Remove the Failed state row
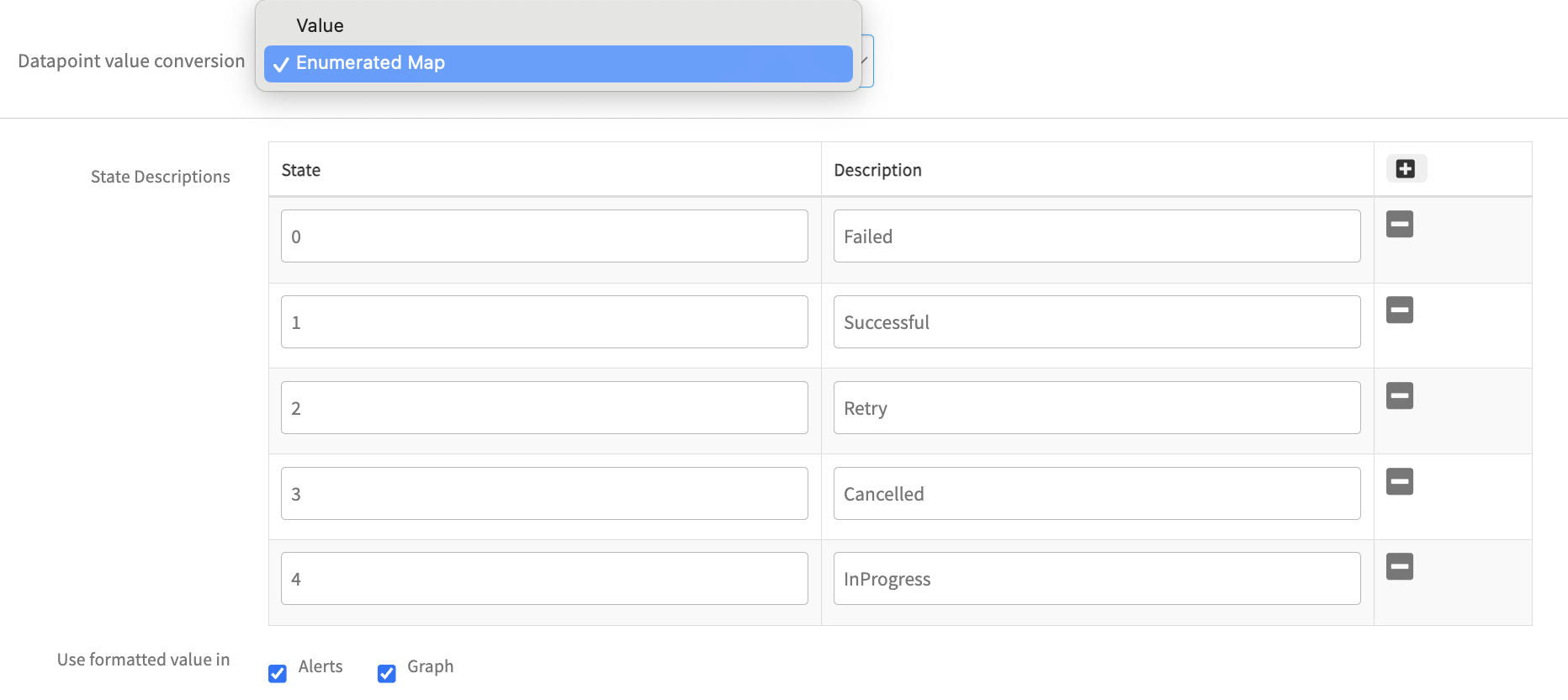The height and width of the screenshot is (700, 1568). click(x=1399, y=225)
